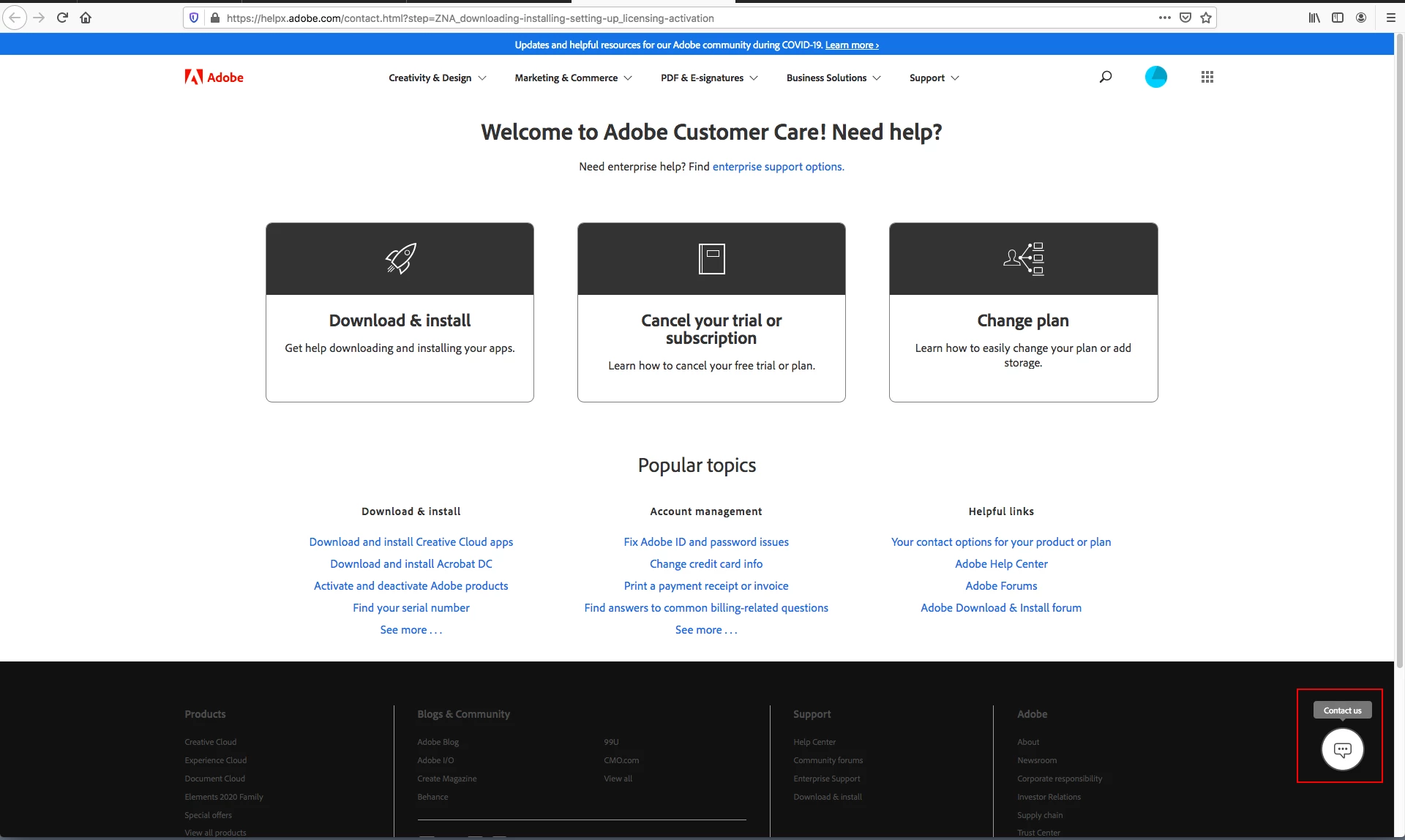Click rocket icon on Download & install card

400,258
